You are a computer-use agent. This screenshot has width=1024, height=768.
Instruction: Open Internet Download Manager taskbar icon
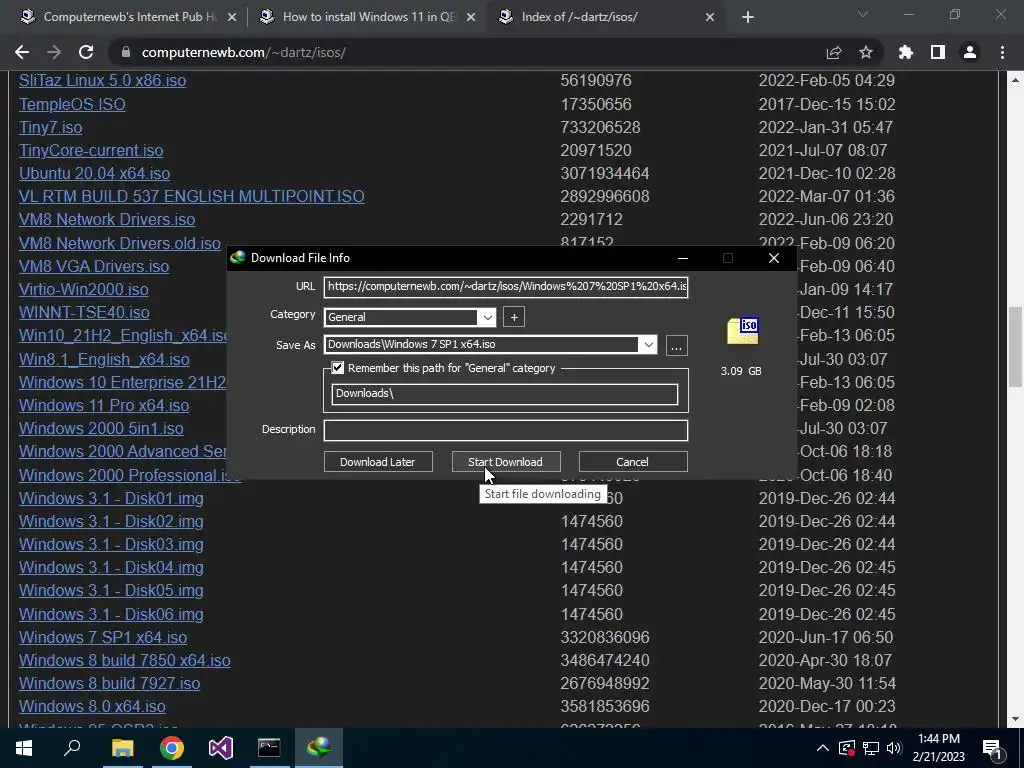(x=319, y=748)
